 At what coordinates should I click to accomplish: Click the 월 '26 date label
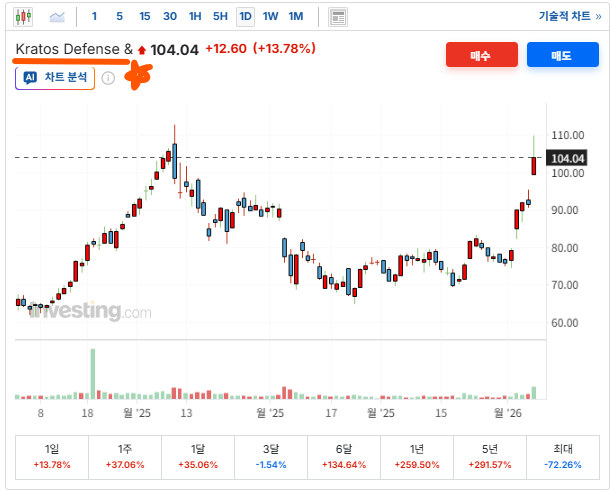tap(507, 413)
